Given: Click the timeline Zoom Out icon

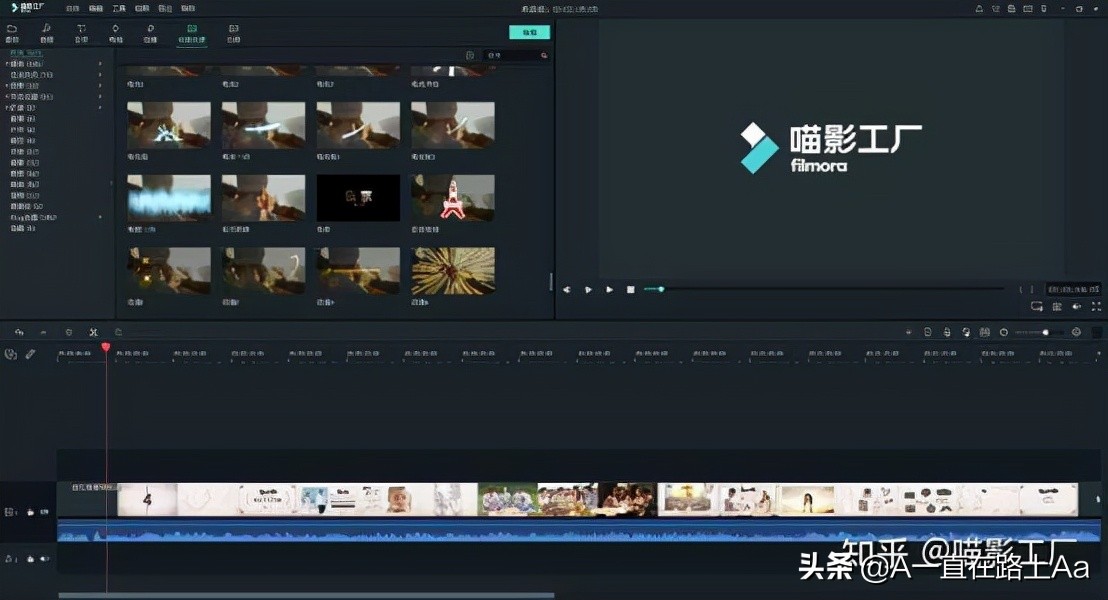Looking at the screenshot, I should (1003, 332).
